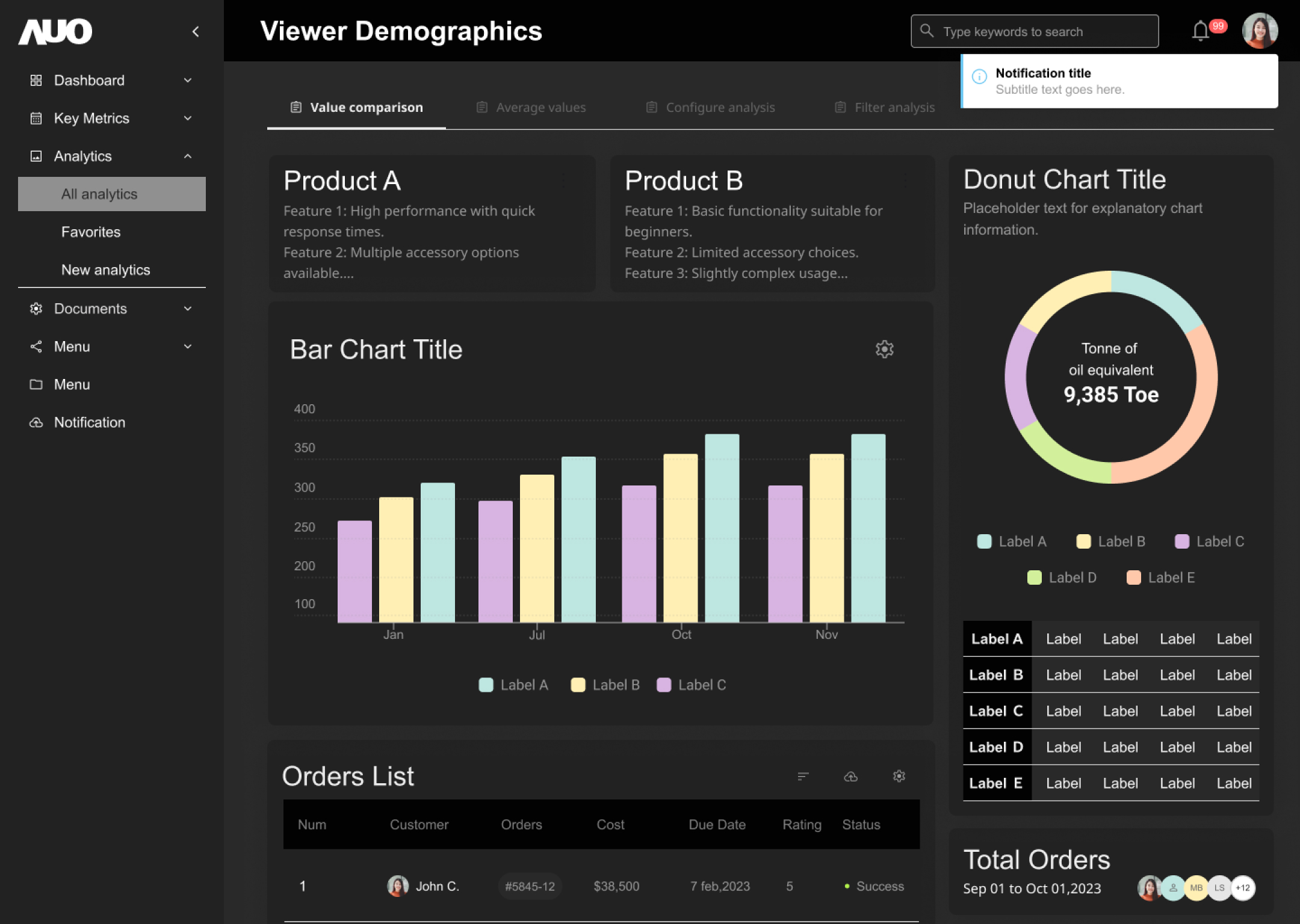Collapse sidebar with back chevron
This screenshot has width=1300, height=924.
(196, 31)
